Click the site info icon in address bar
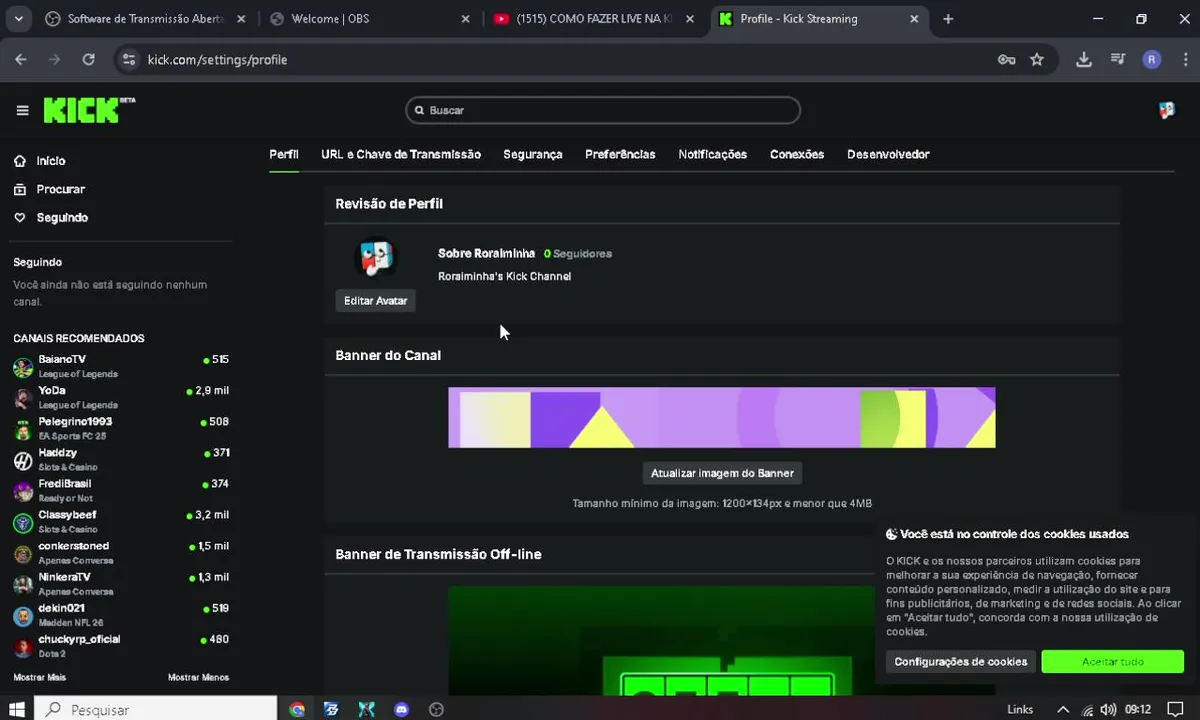Viewport: 1200px width, 720px height. click(x=128, y=60)
